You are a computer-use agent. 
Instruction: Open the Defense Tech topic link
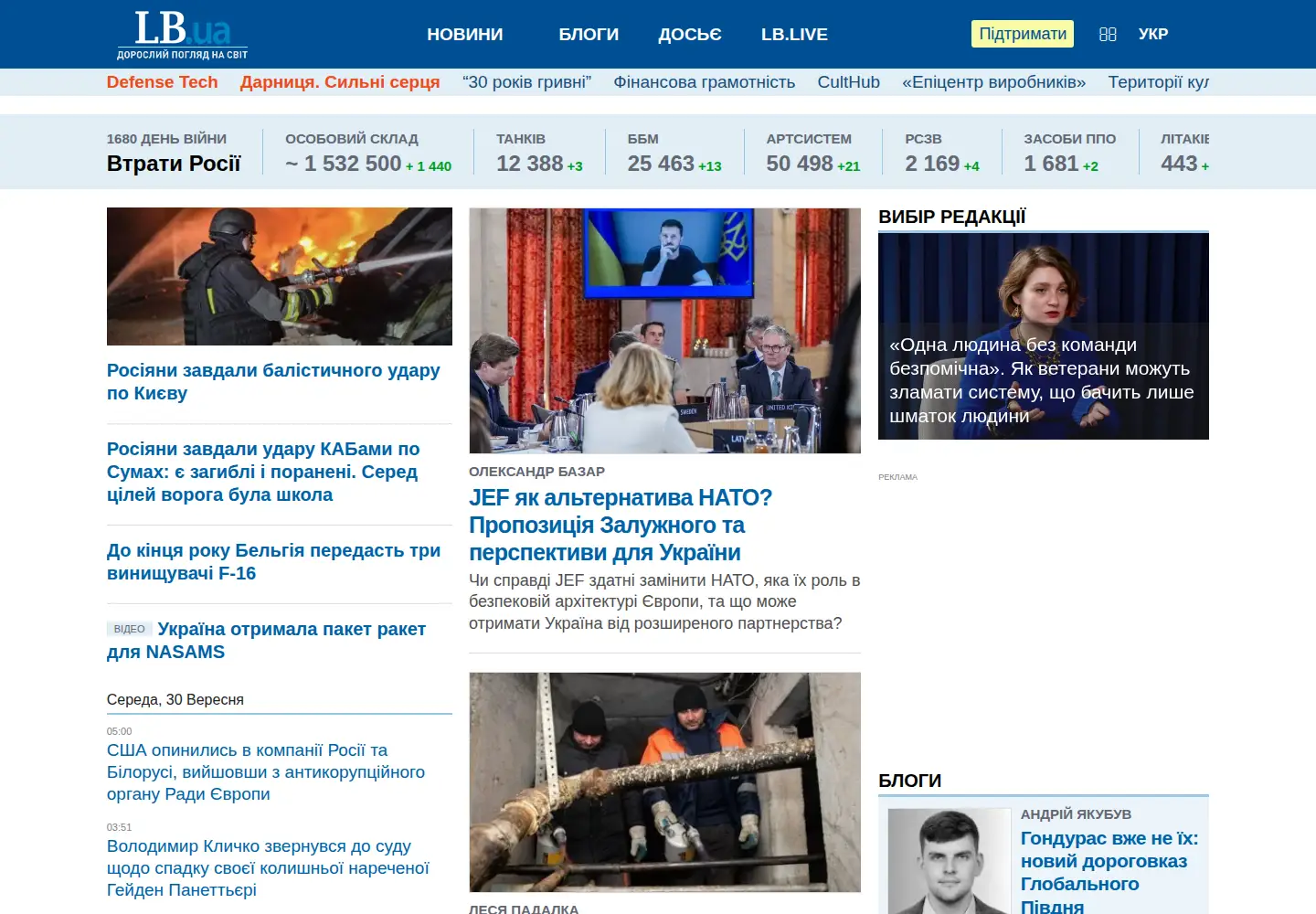tap(163, 82)
